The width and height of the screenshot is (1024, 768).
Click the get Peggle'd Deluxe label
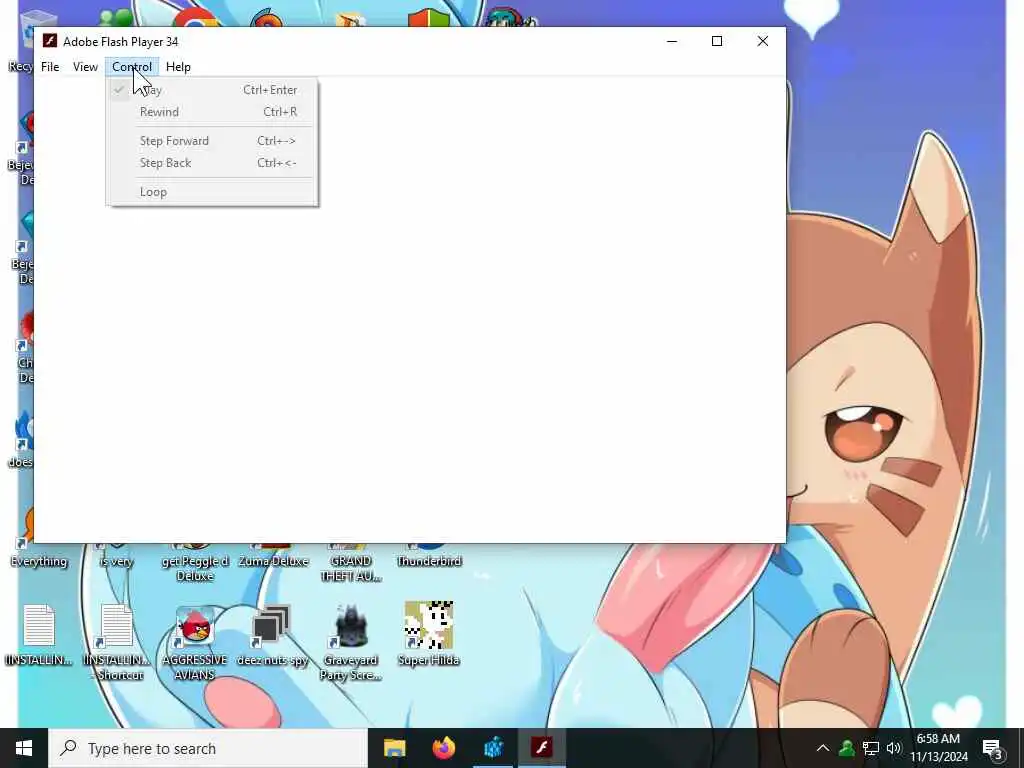pos(195,568)
